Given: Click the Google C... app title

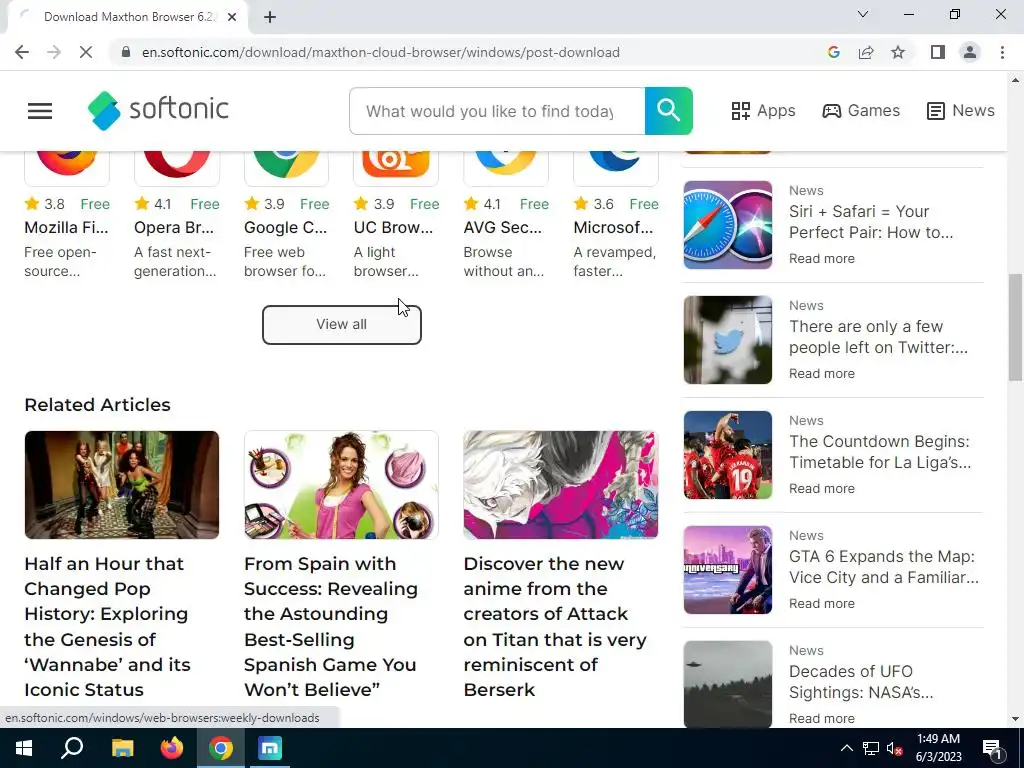Looking at the screenshot, I should [285, 227].
